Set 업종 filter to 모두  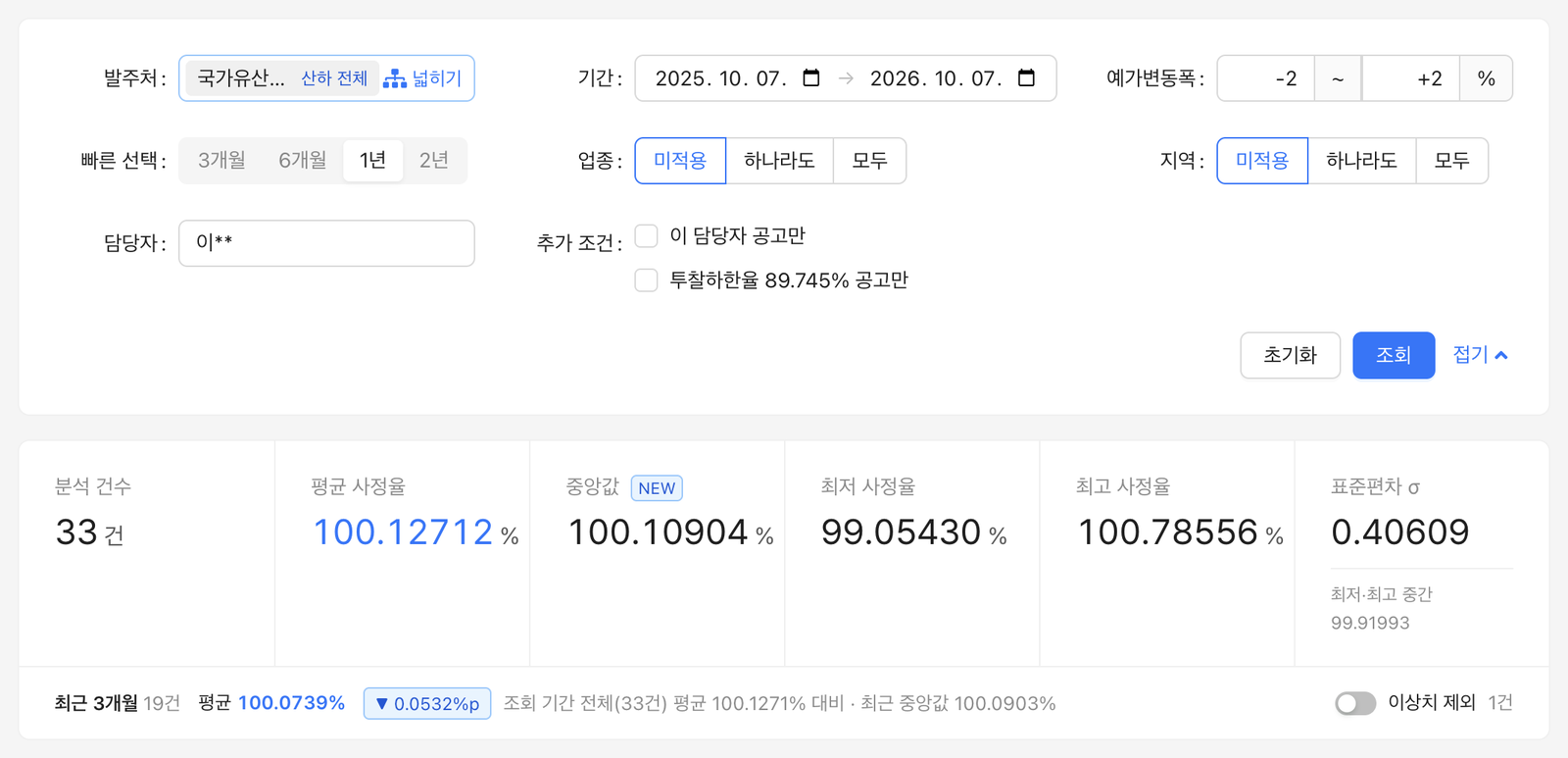(x=869, y=161)
